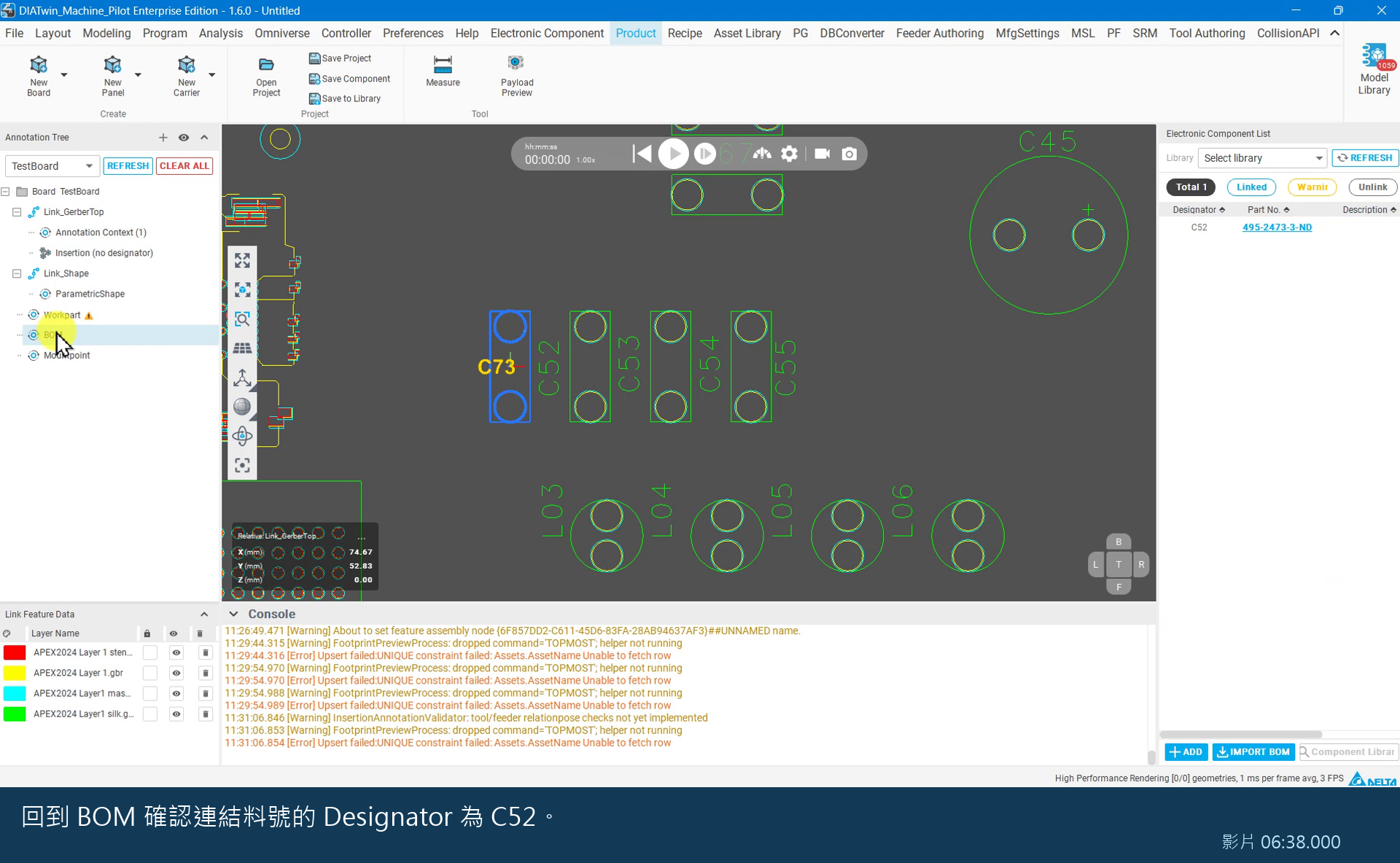Collapse the Link_GerberTop tree node
The height and width of the screenshot is (863, 1400).
pyautogui.click(x=17, y=212)
